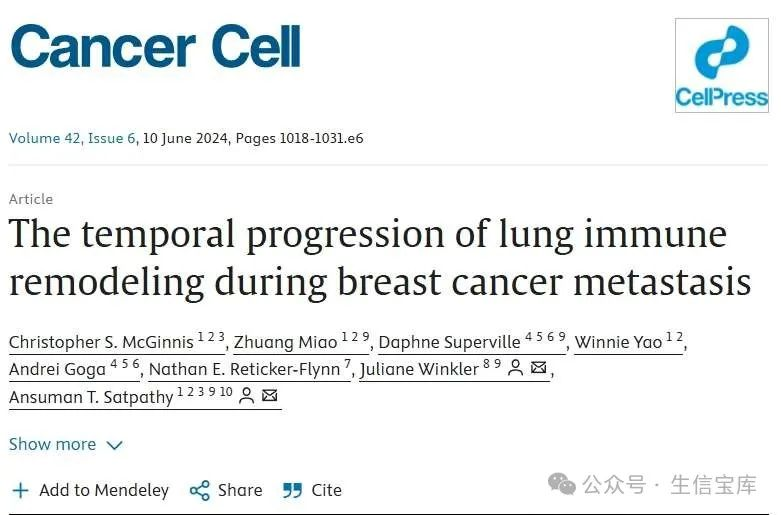Open the Issue 6 link

112,138
